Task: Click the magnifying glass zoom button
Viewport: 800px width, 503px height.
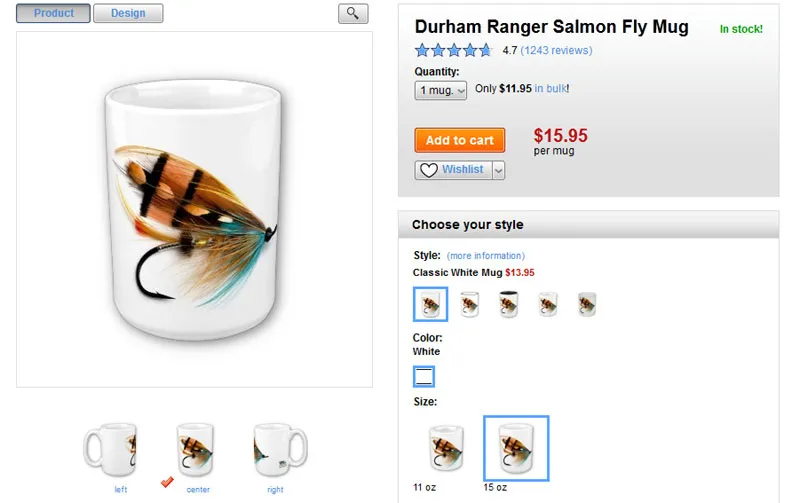Action: point(353,14)
